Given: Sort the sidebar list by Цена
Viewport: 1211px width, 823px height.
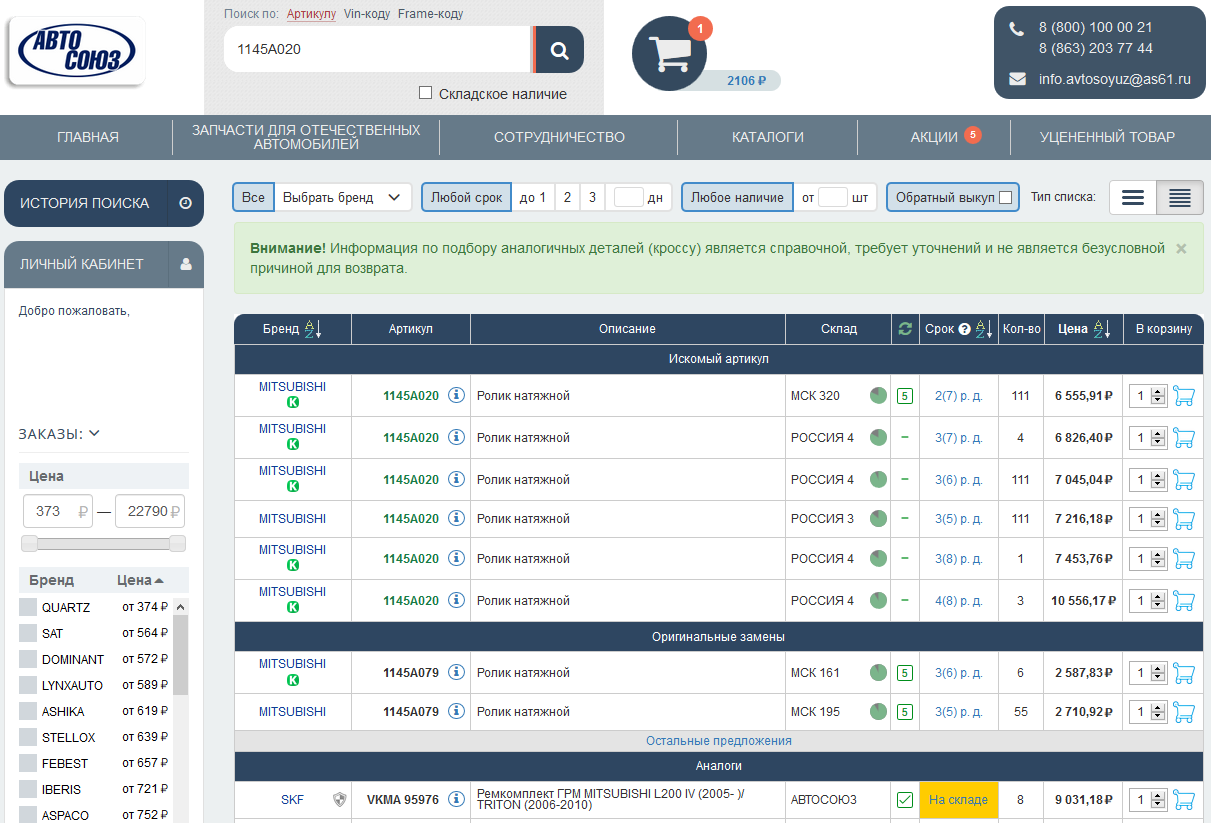Looking at the screenshot, I should [x=139, y=580].
